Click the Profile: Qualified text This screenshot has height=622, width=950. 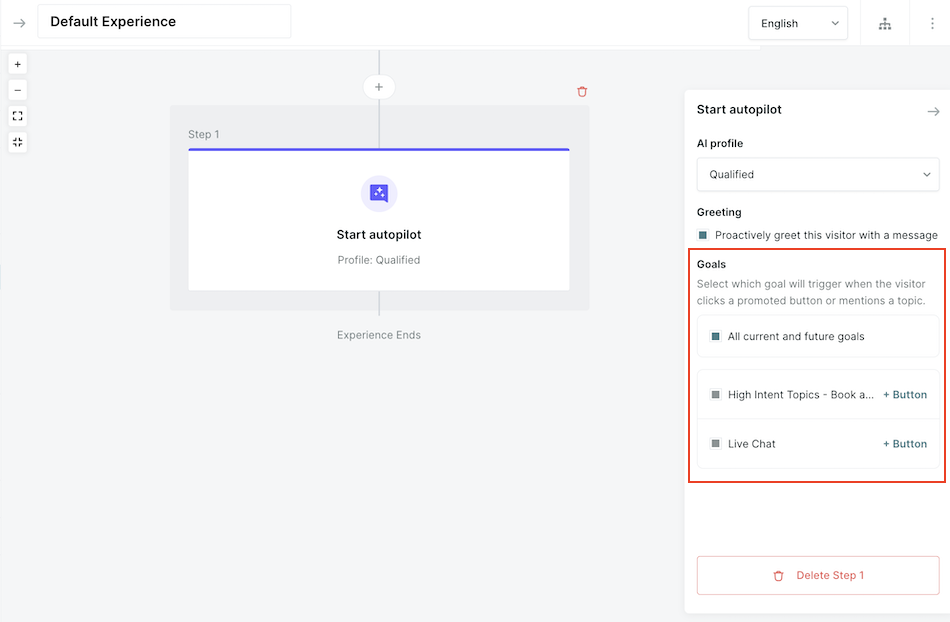click(x=379, y=260)
